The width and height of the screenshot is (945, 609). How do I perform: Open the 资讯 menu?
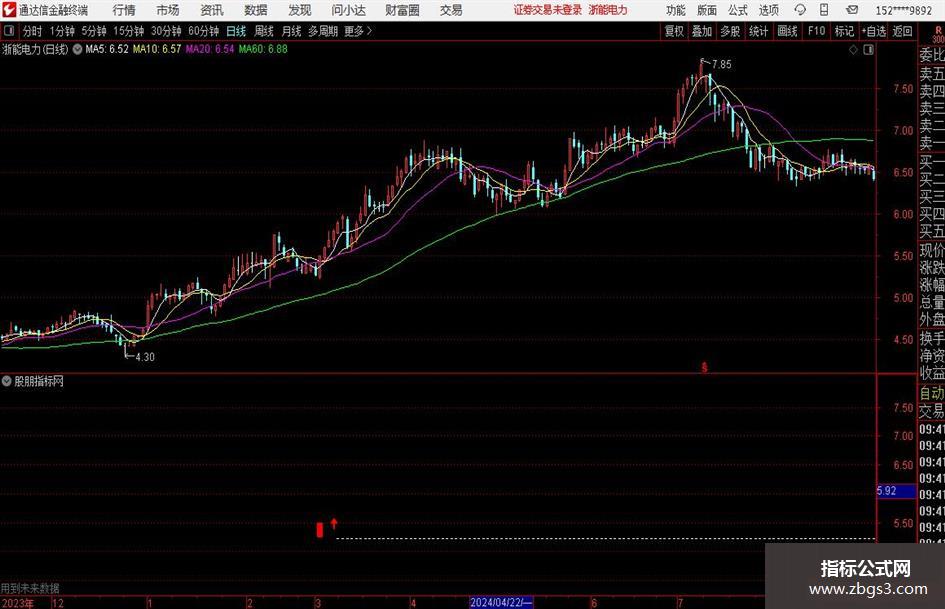212,10
